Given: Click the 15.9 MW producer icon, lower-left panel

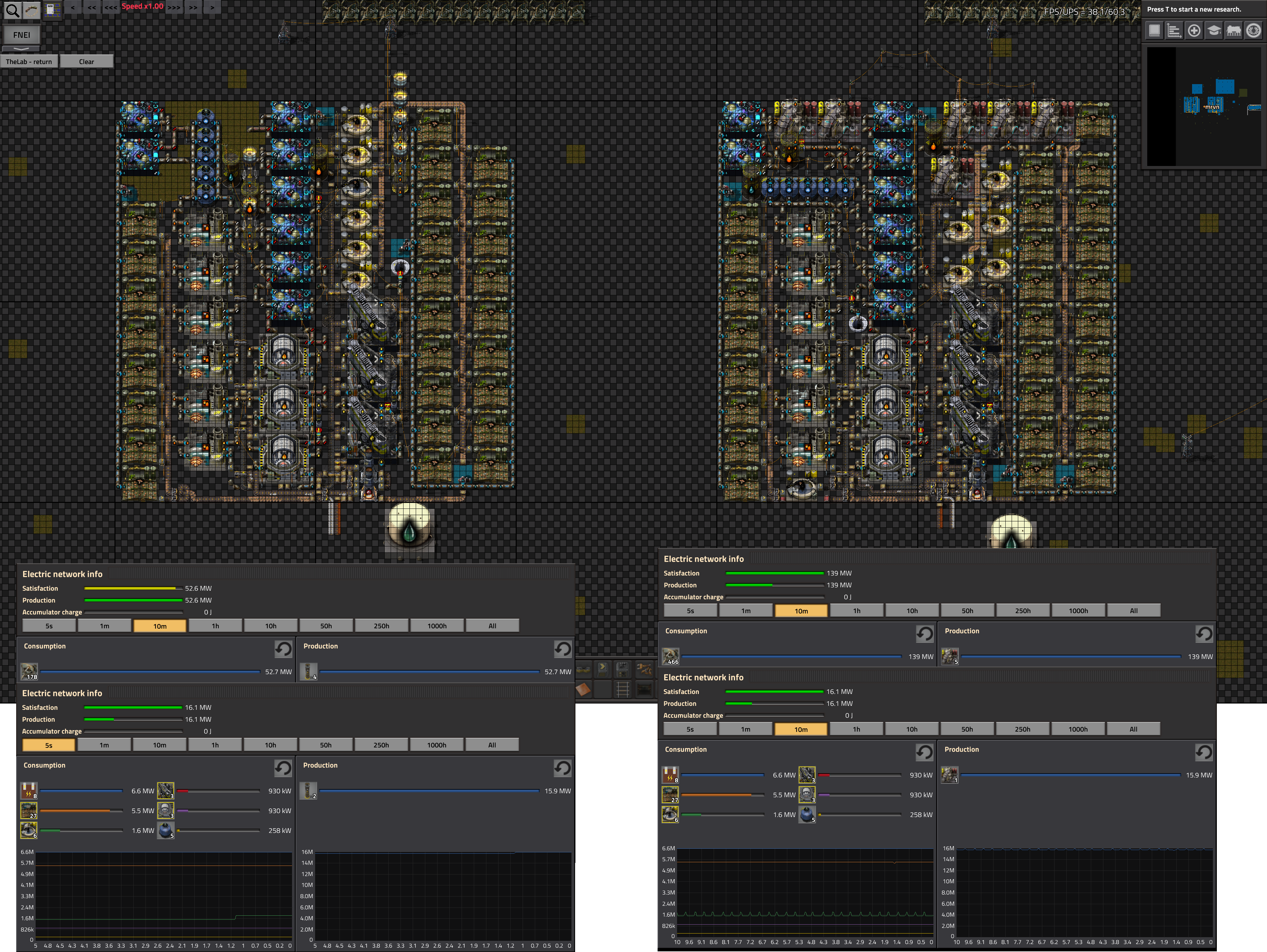Looking at the screenshot, I should click(308, 791).
